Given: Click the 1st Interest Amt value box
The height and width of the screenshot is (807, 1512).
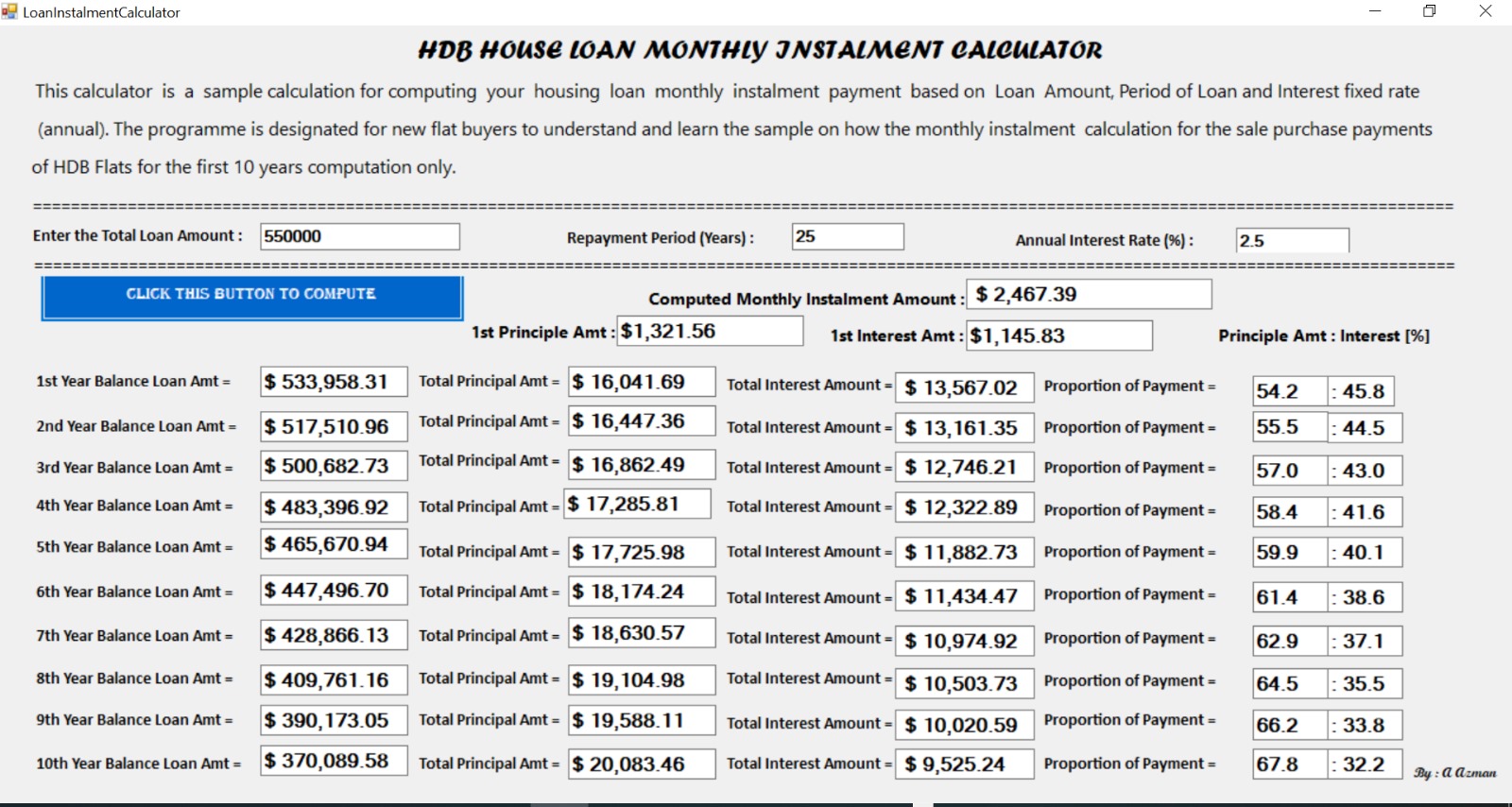Looking at the screenshot, I should click(1058, 335).
